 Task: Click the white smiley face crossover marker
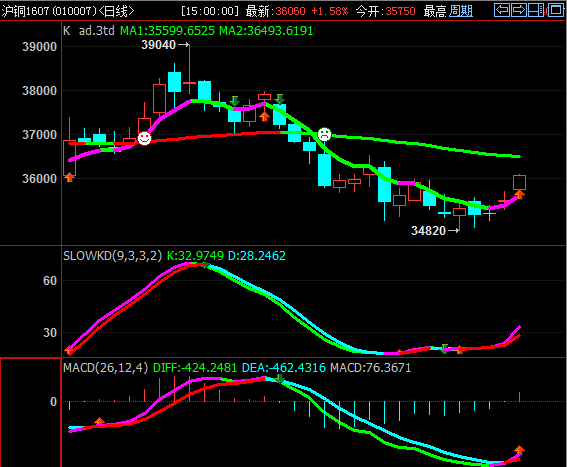(144, 139)
